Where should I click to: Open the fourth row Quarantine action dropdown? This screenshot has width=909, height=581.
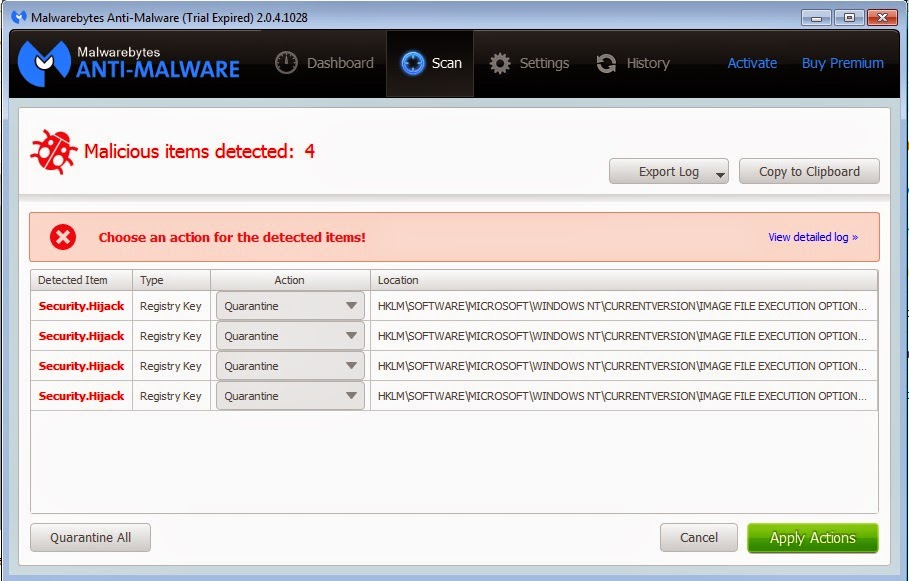point(290,396)
